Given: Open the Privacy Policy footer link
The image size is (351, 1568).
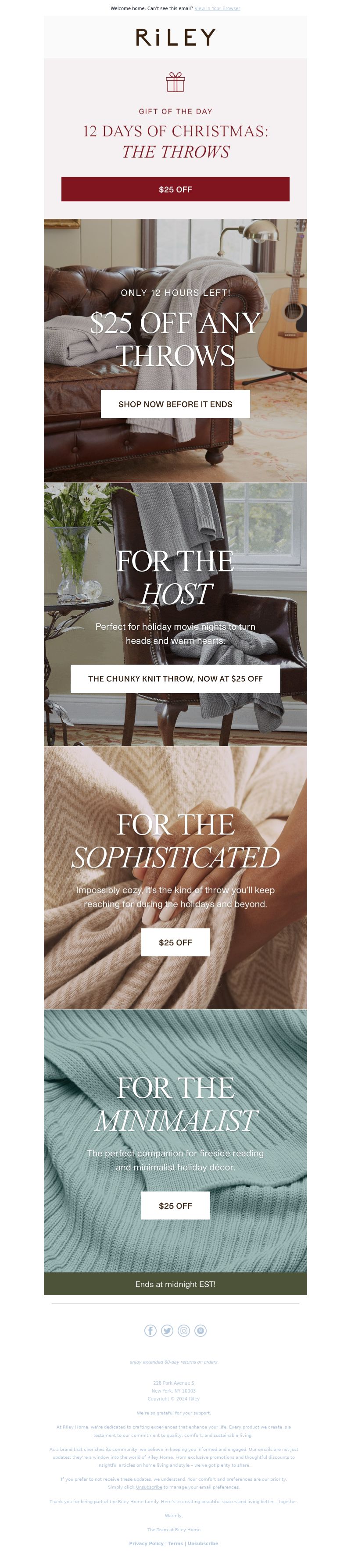Looking at the screenshot, I should [x=146, y=1543].
